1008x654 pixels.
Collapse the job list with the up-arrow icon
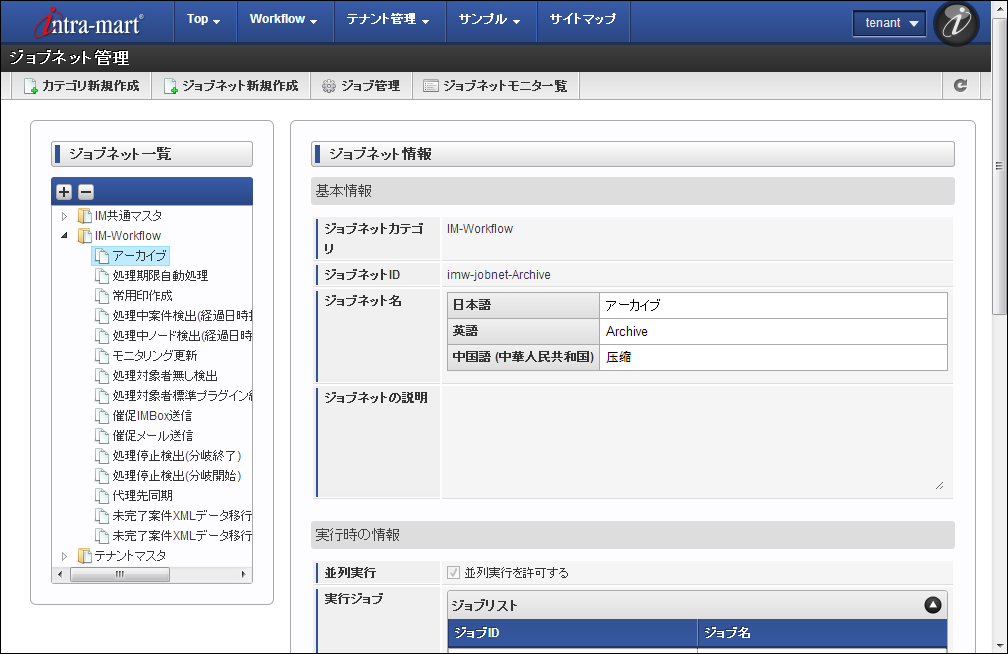coord(932,605)
